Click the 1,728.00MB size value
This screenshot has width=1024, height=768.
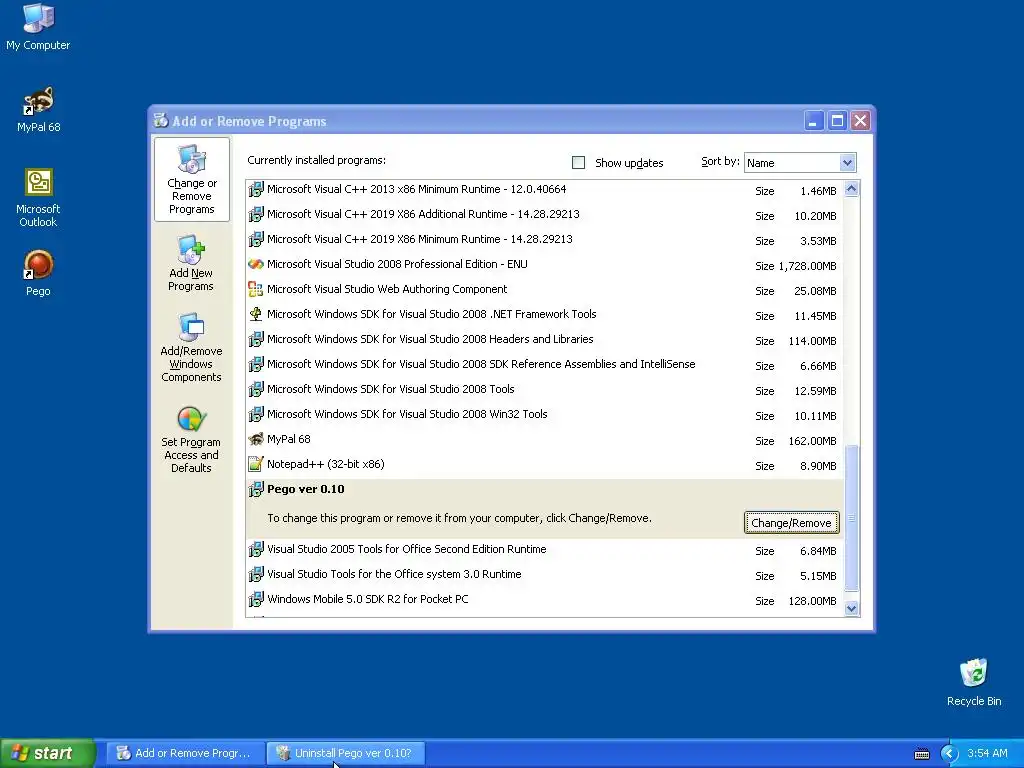(807, 266)
